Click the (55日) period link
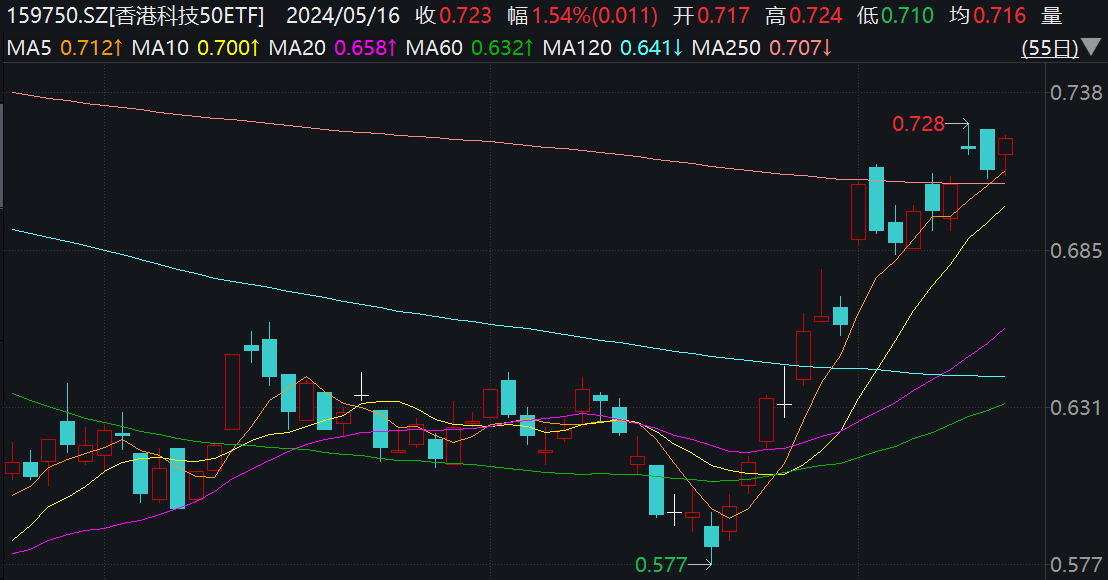This screenshot has height=580, width=1108. pyautogui.click(x=1050, y=48)
